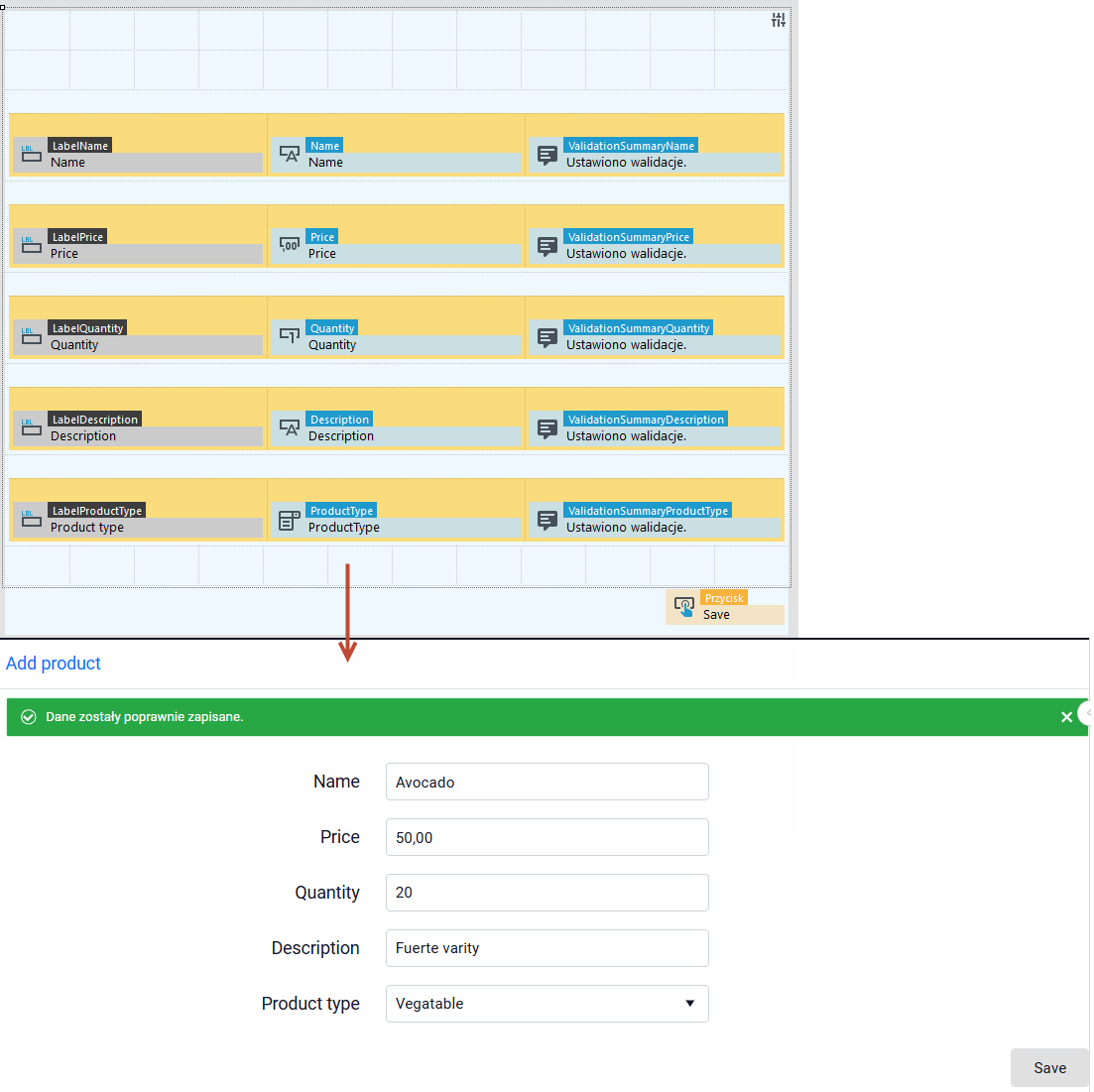Open the form settings sliders icon

point(778,20)
